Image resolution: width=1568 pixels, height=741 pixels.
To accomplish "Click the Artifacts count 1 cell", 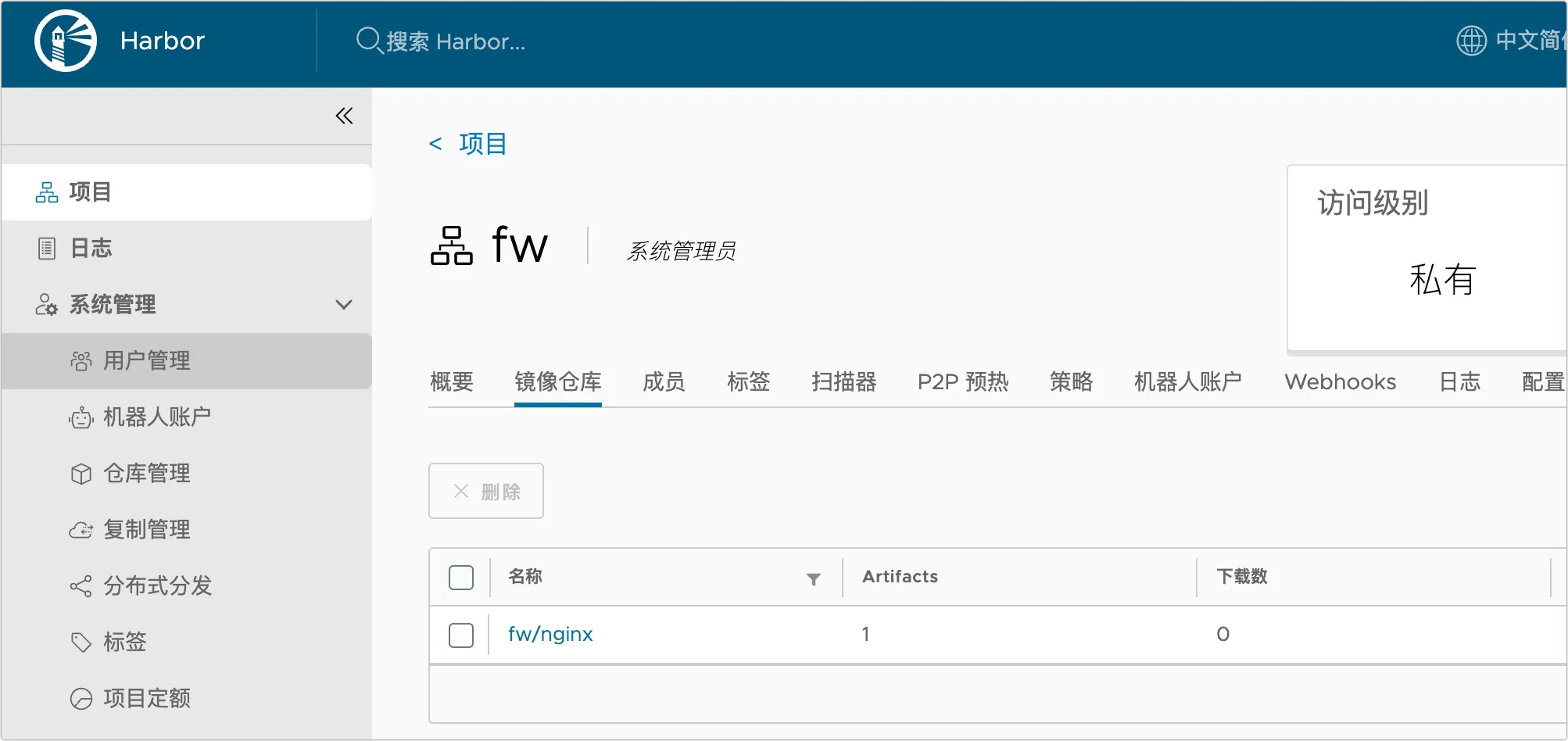I will click(x=865, y=634).
